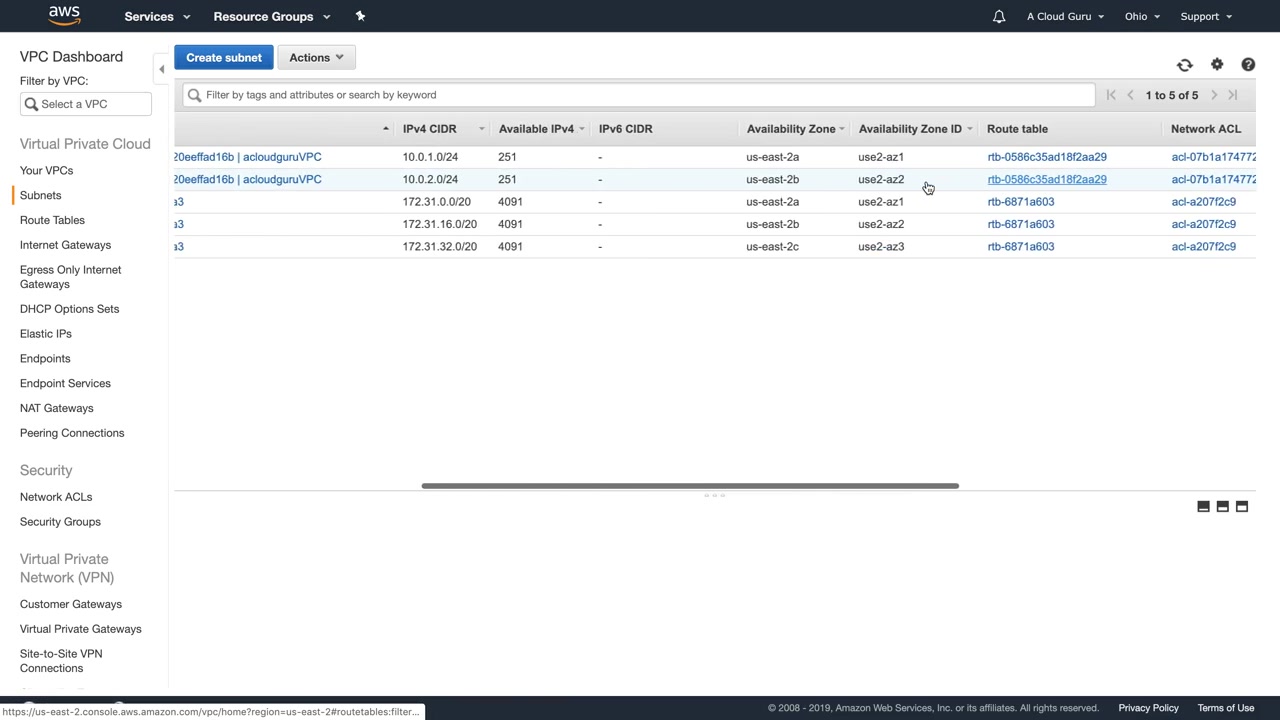Select Subnets in the sidebar

[x=40, y=196]
